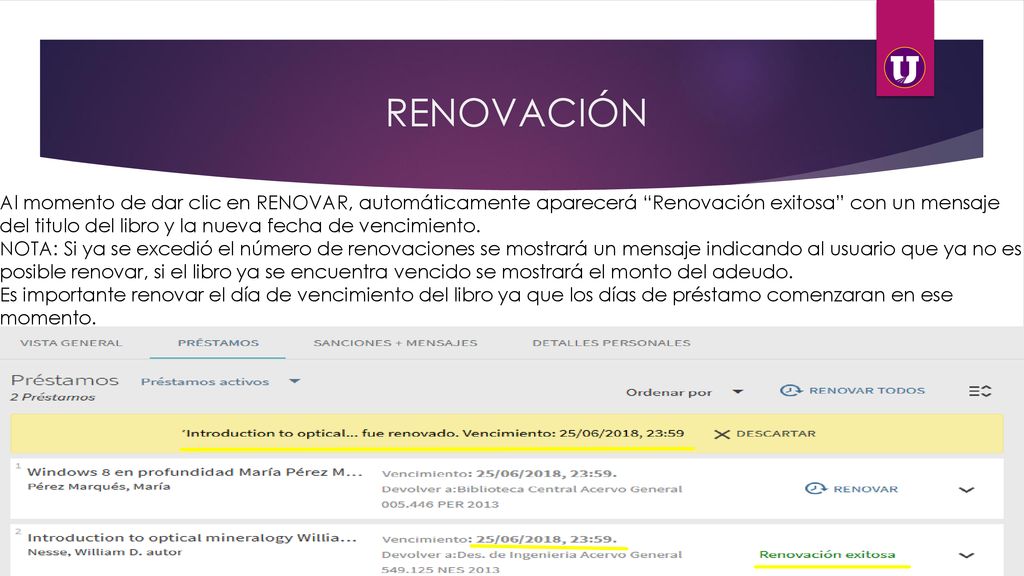Open the VISTA GENERAL tab
This screenshot has height=576, width=1024.
tap(71, 343)
